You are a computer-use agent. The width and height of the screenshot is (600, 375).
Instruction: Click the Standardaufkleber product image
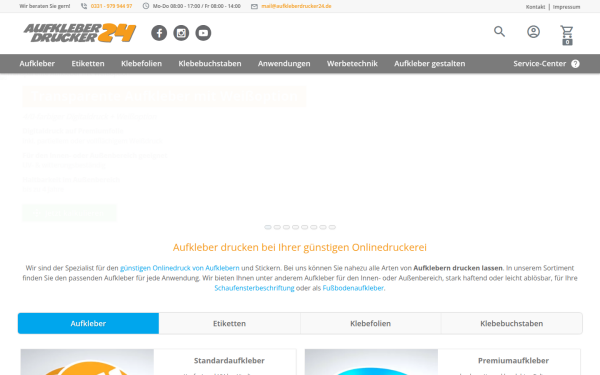click(x=87, y=362)
